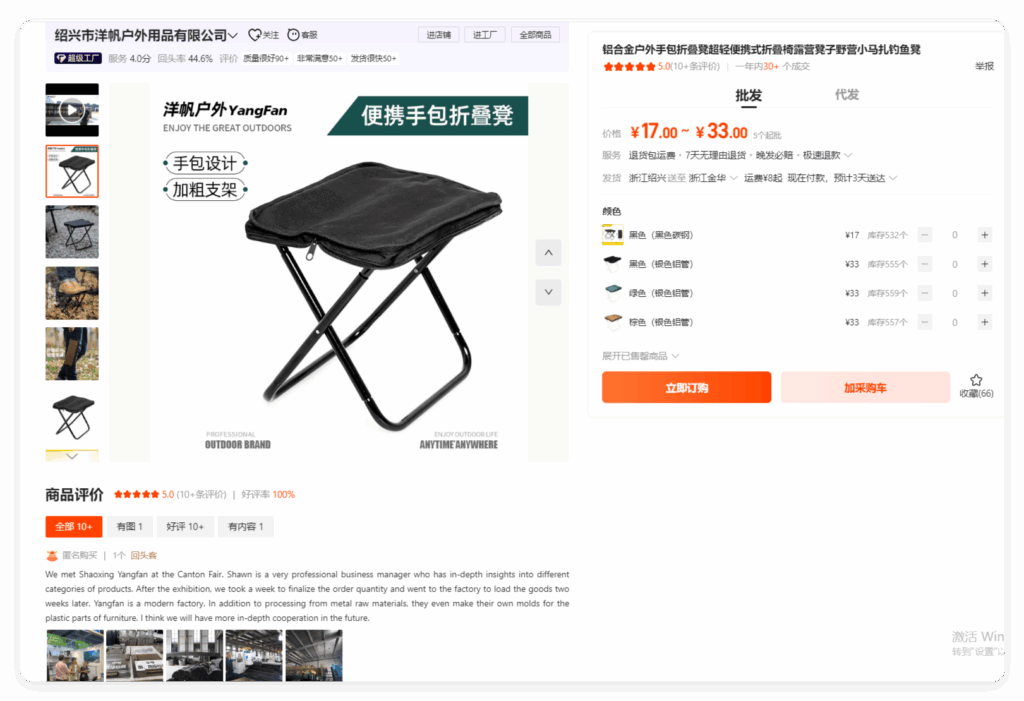
Task: Filter reviews by 有图 1 tab
Action: click(129, 527)
